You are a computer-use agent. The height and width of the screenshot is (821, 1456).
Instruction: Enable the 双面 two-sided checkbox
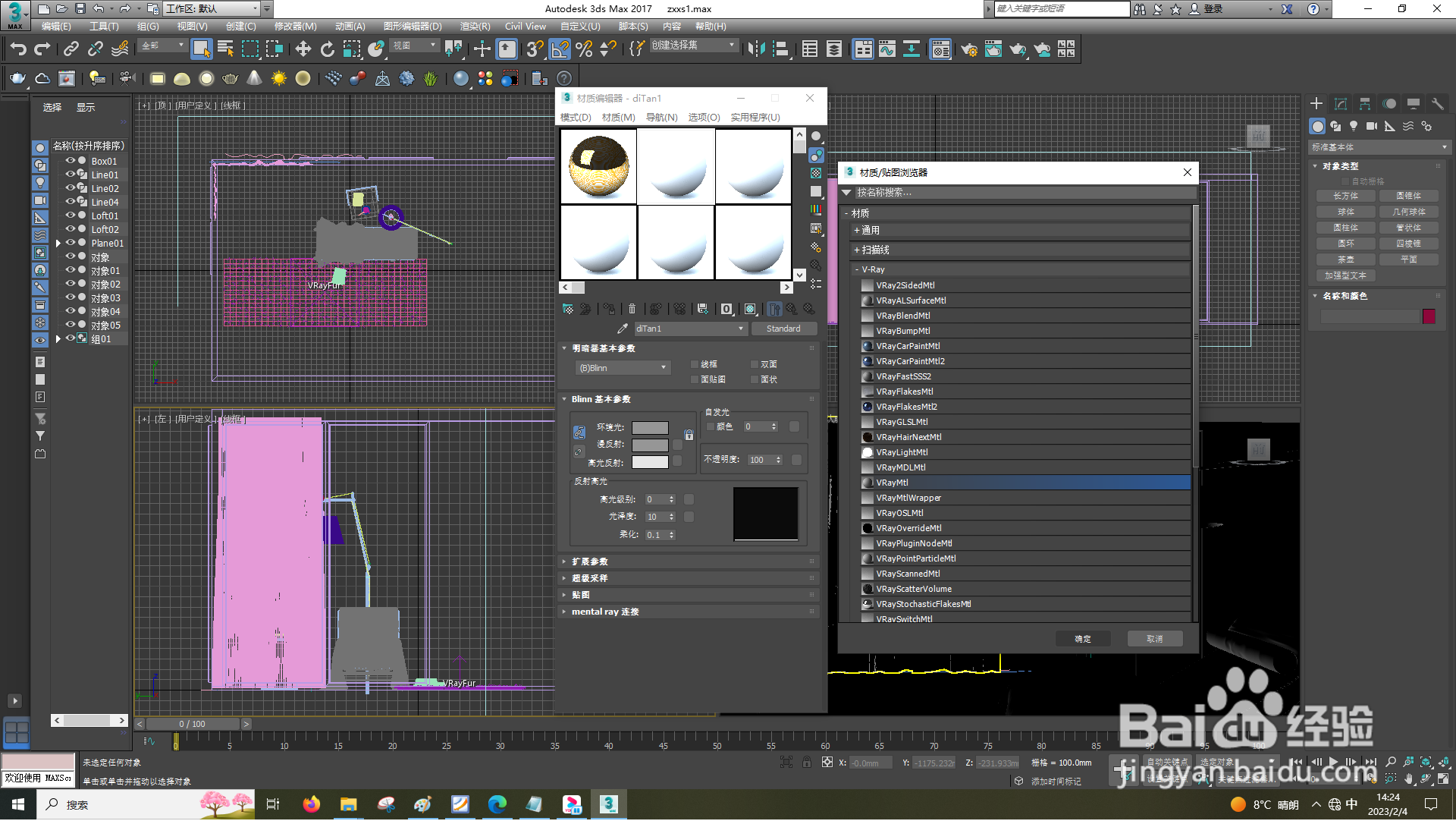(755, 364)
